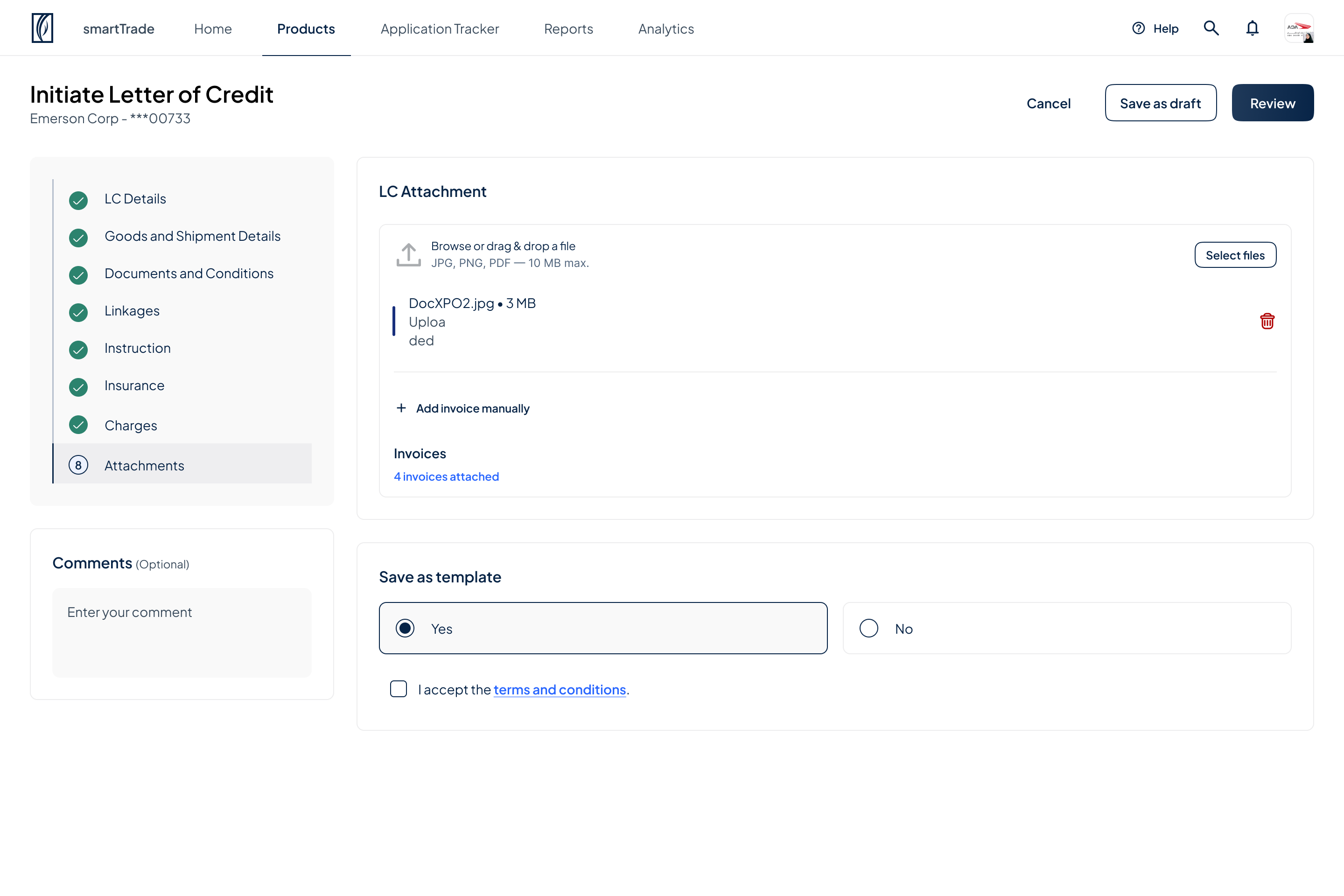The height and width of the screenshot is (896, 1344).
Task: Switch to Application Tracker tab
Action: click(440, 28)
